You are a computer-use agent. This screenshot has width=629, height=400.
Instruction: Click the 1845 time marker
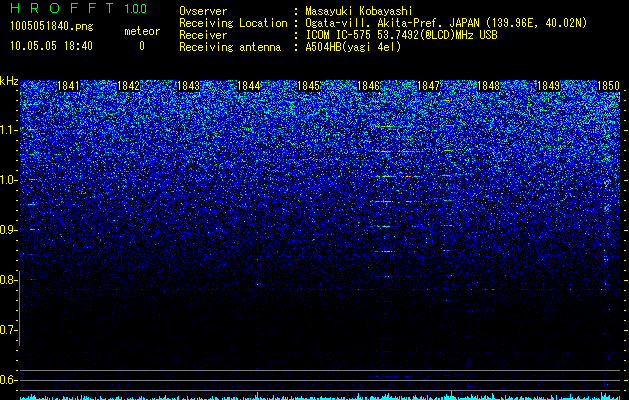click(308, 85)
